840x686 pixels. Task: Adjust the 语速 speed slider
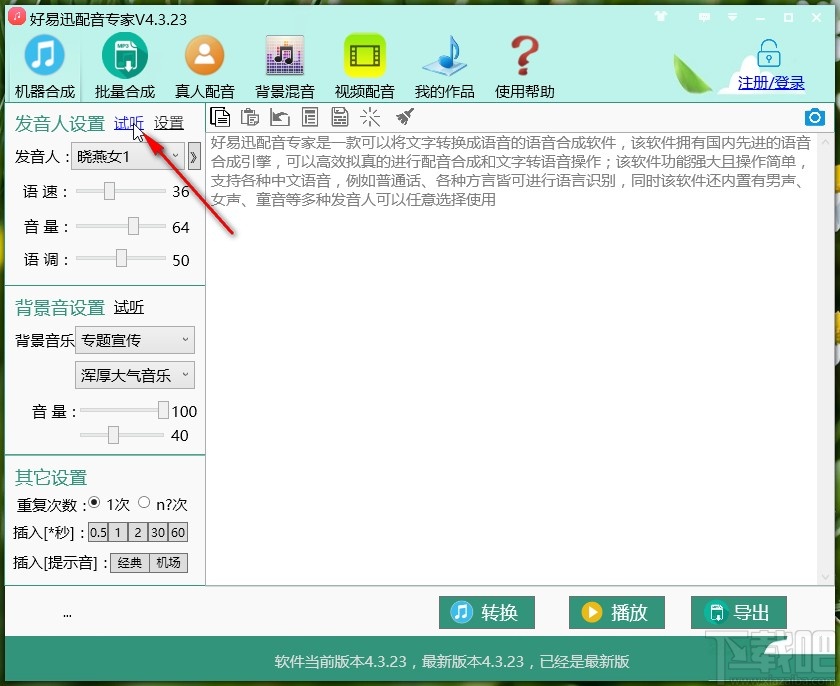109,191
